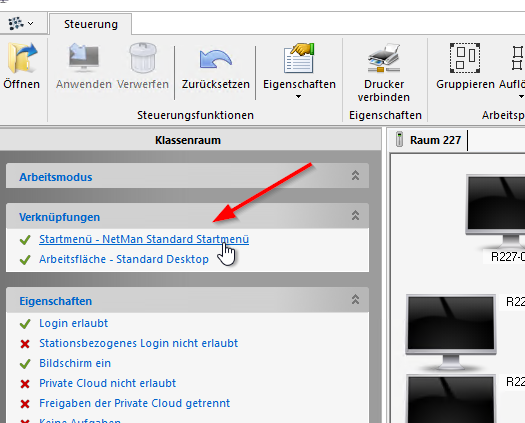The image size is (525, 423).
Task: Open the dropdown arrow under Eigenschaften
Action: tap(298, 97)
